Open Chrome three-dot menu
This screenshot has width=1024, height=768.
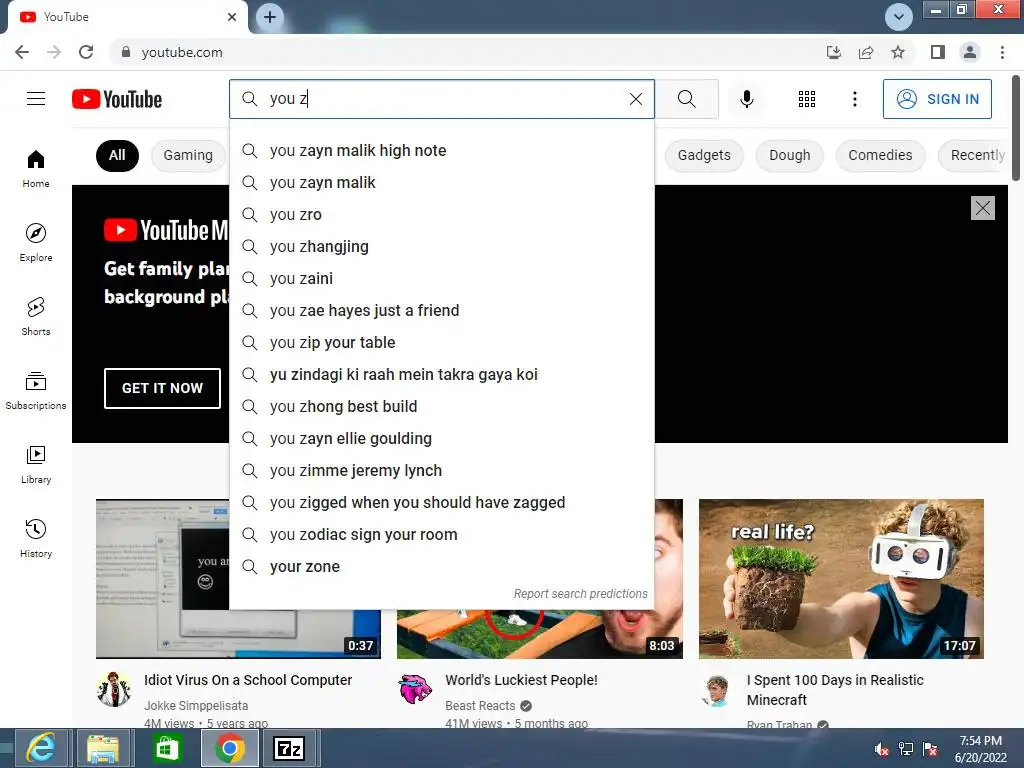click(1002, 52)
